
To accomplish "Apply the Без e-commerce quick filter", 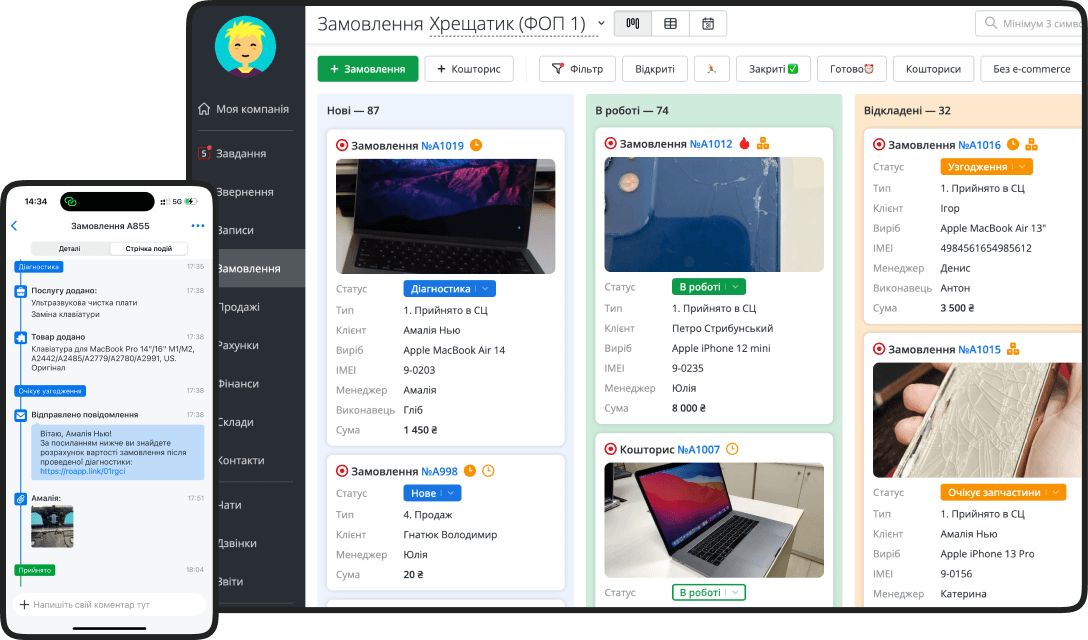I will (1032, 69).
